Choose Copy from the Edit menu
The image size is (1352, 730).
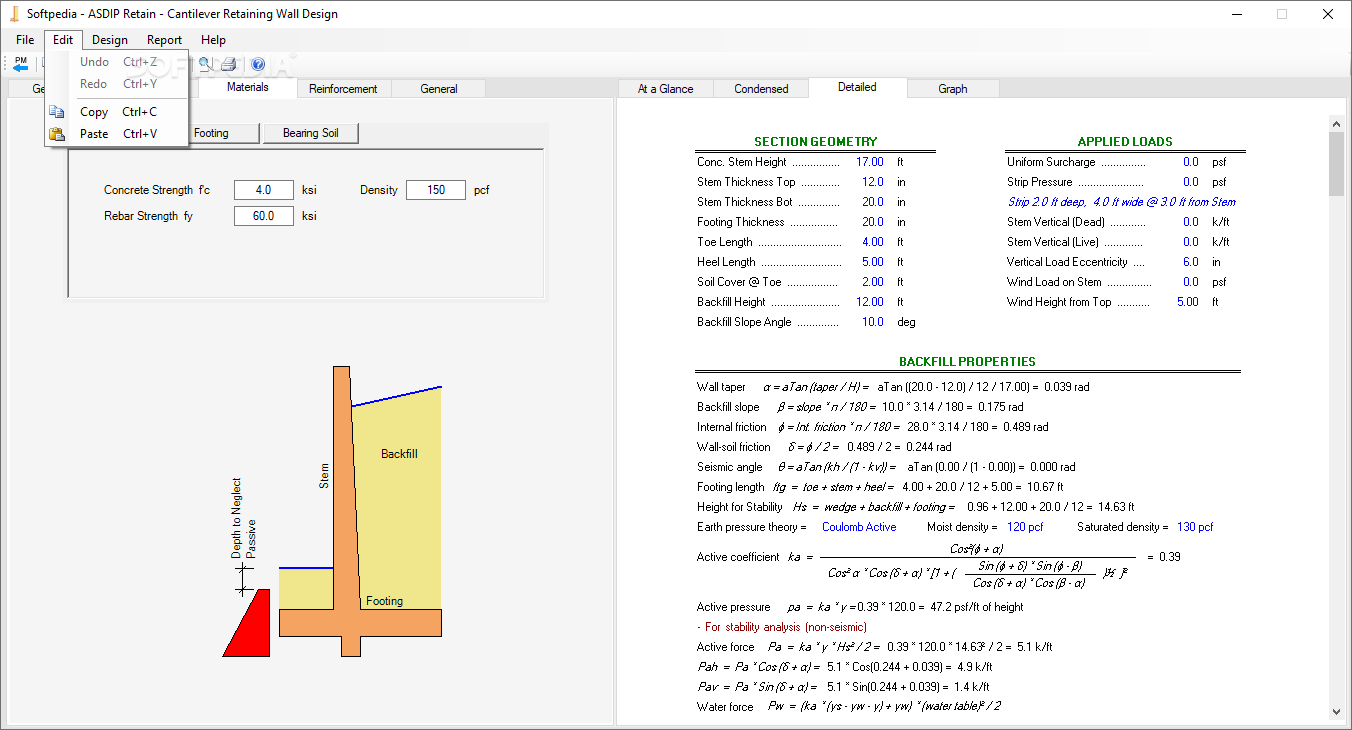117,112
